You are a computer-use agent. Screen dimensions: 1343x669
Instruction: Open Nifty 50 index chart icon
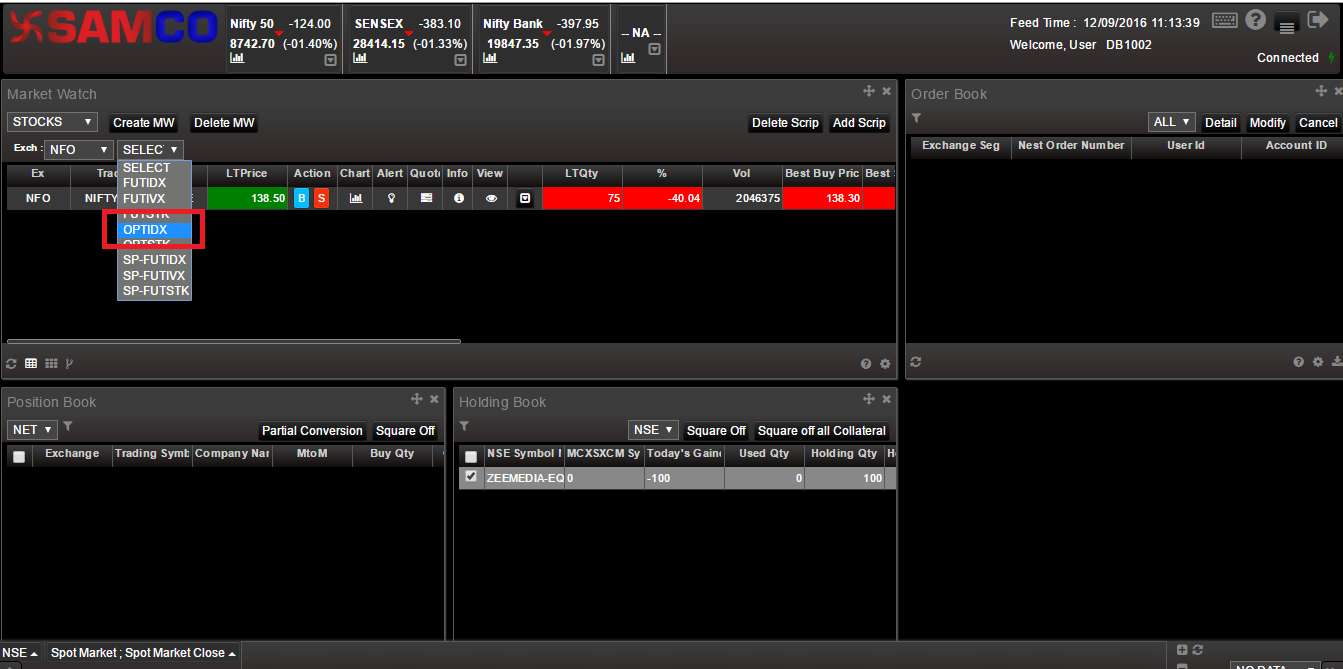tap(237, 58)
